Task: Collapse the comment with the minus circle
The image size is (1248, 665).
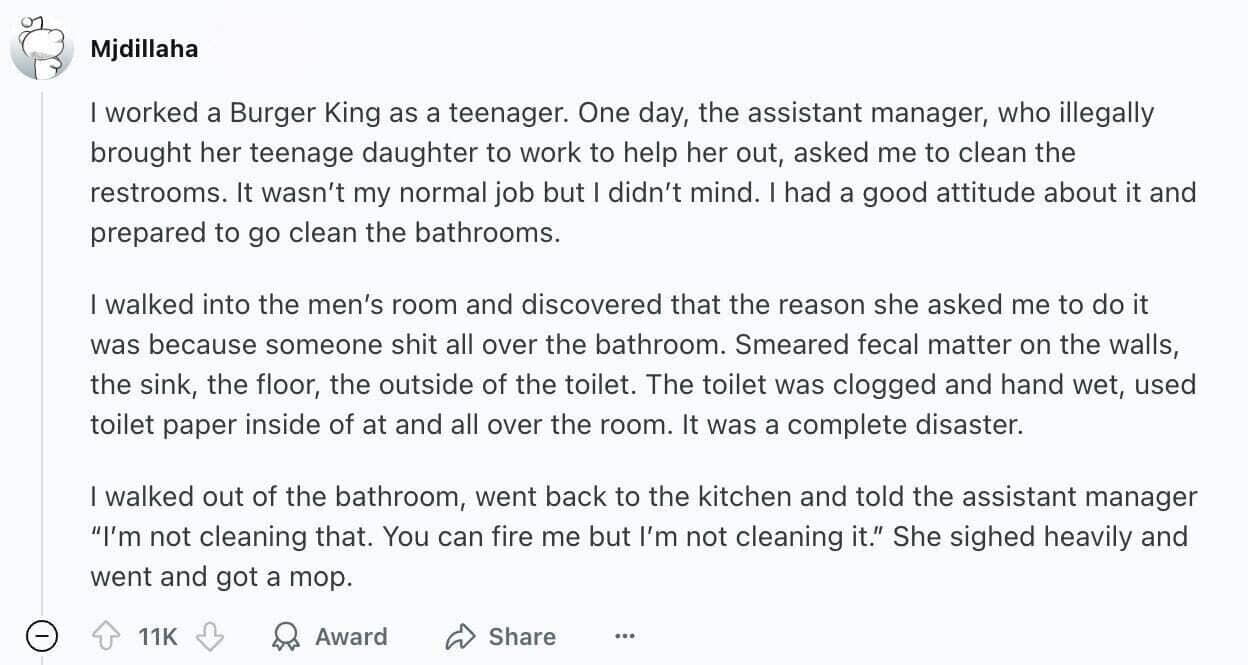Action: [41, 636]
